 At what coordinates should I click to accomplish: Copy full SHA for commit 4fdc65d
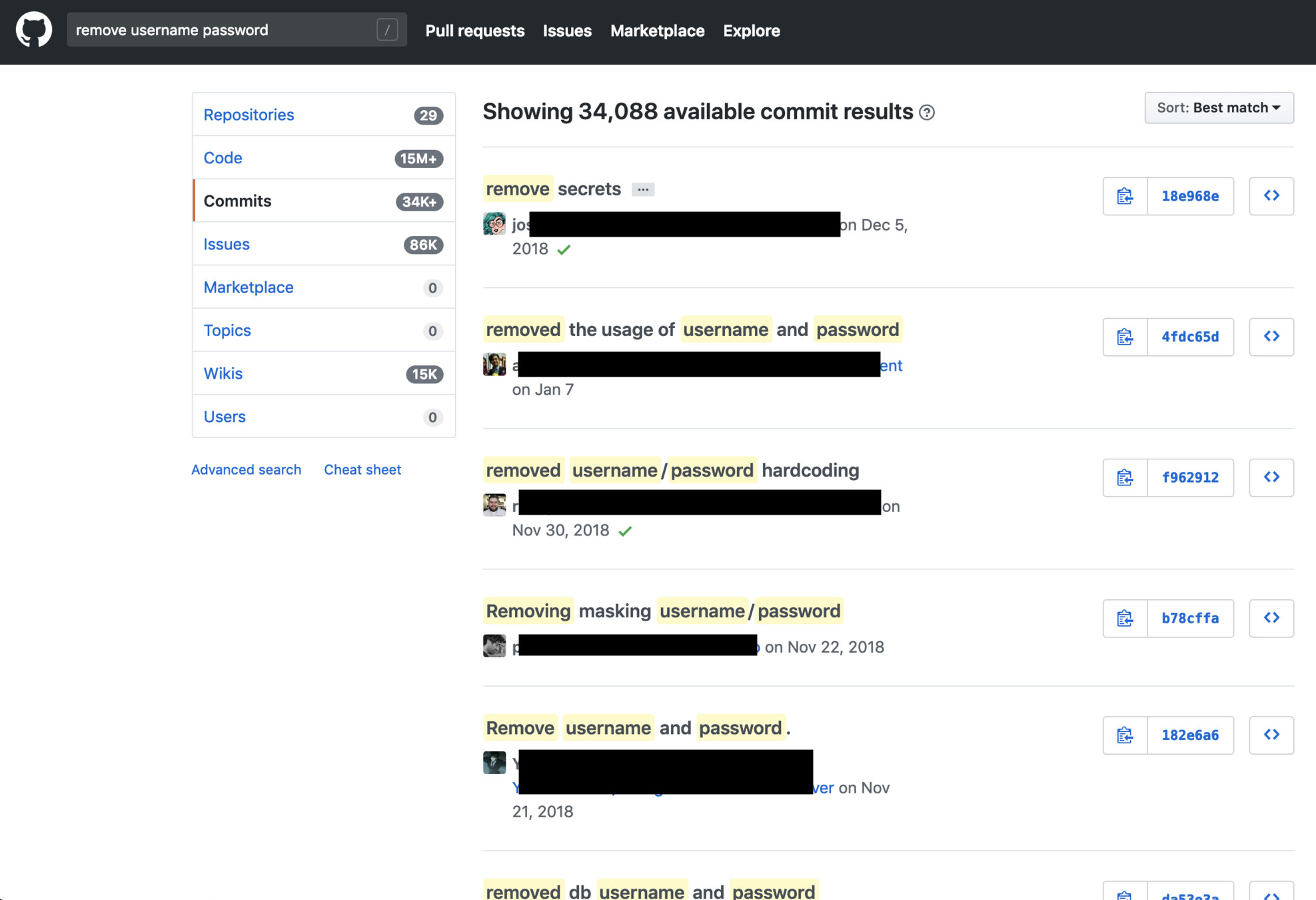[1125, 337]
